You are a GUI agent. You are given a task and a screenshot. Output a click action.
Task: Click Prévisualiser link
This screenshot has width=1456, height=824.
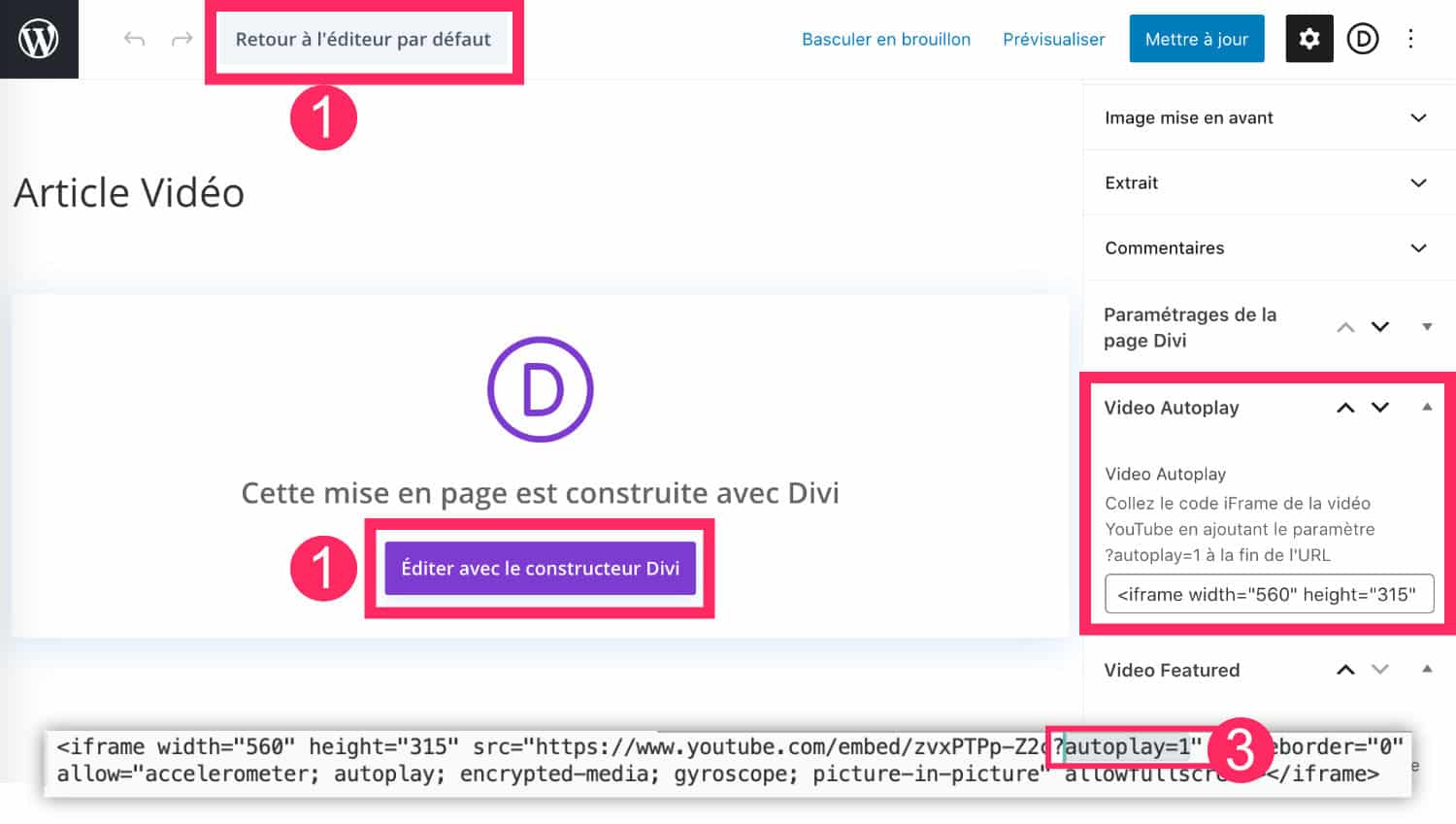tap(1054, 40)
